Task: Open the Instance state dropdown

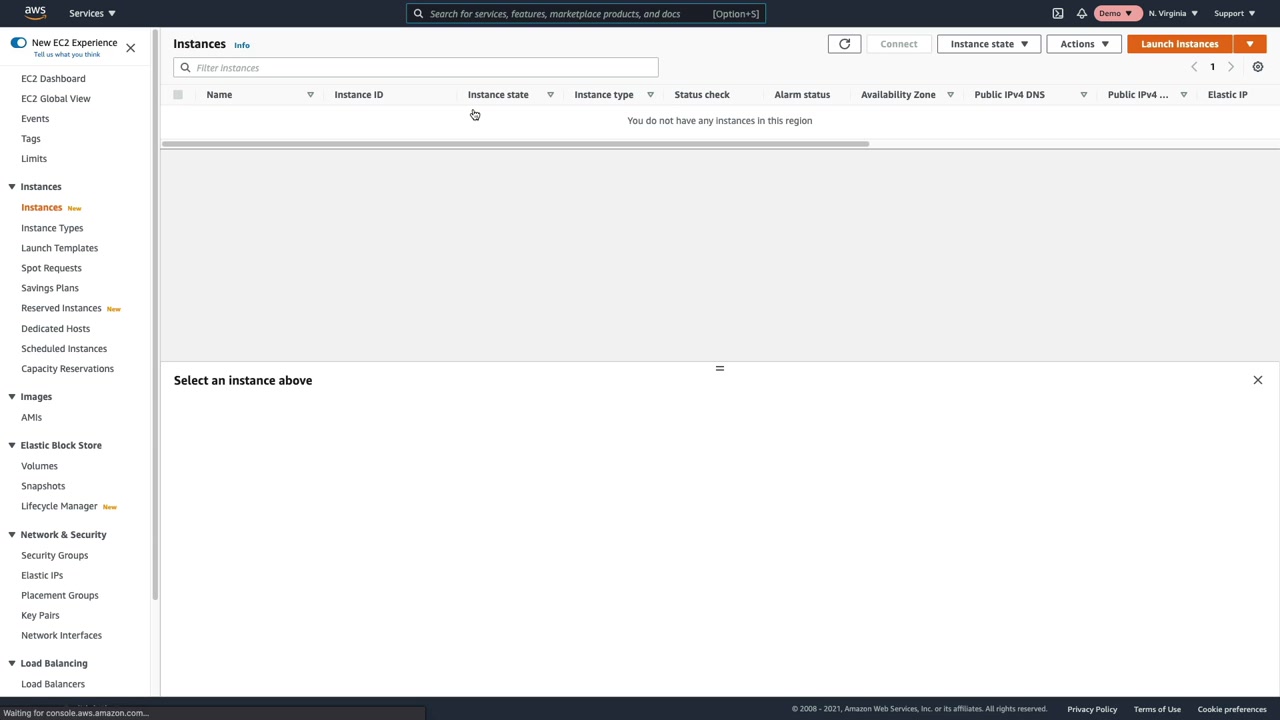Action: pyautogui.click(x=989, y=44)
